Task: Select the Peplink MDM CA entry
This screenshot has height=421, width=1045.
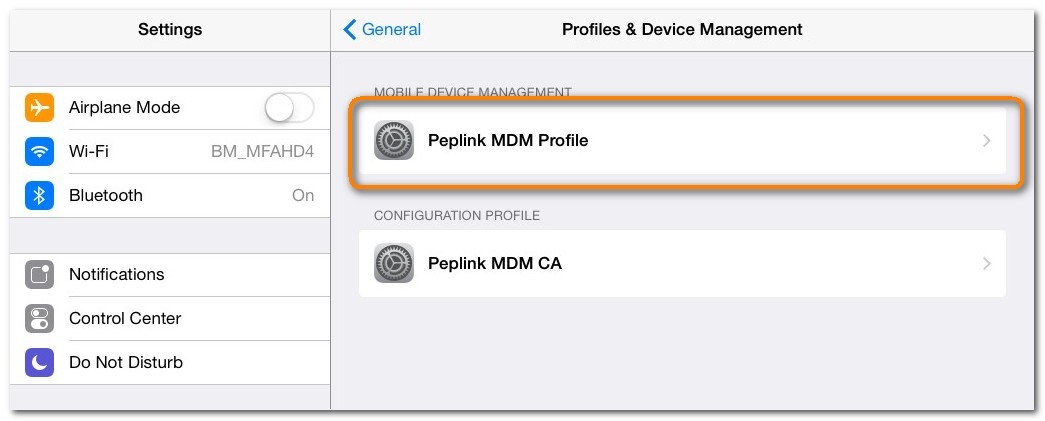Action: [680, 264]
